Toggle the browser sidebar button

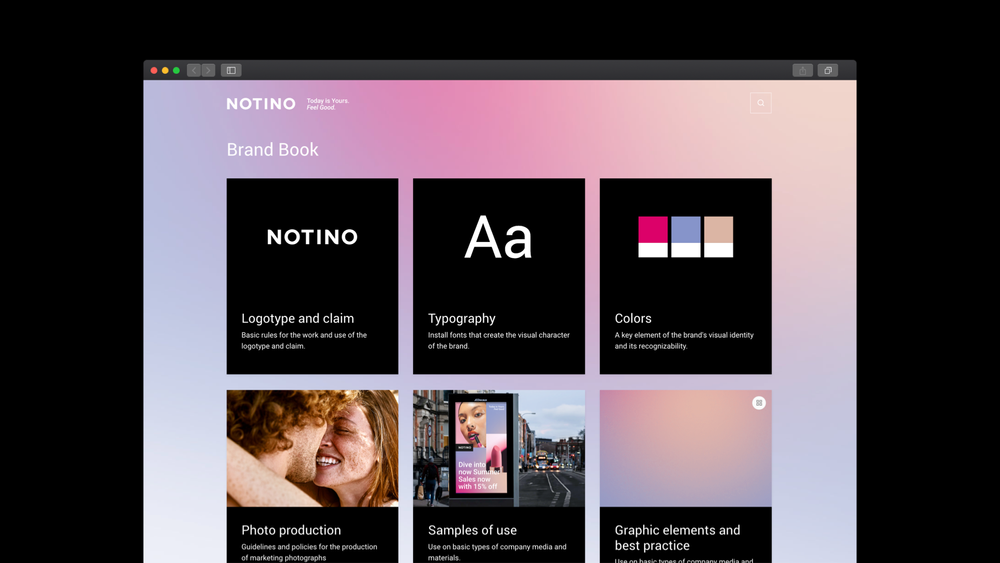point(231,70)
